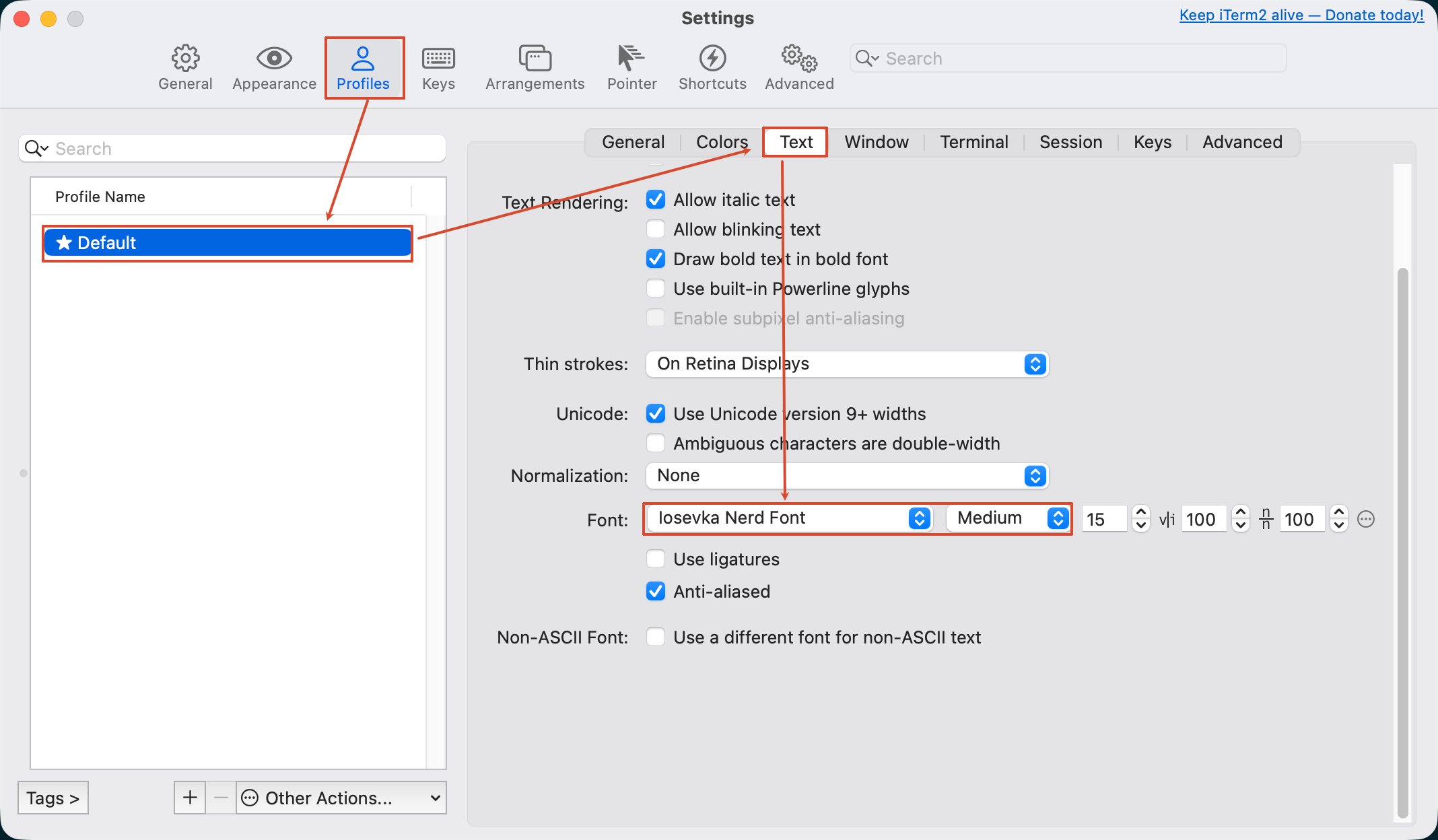Toggle Allow italic text

point(656,200)
